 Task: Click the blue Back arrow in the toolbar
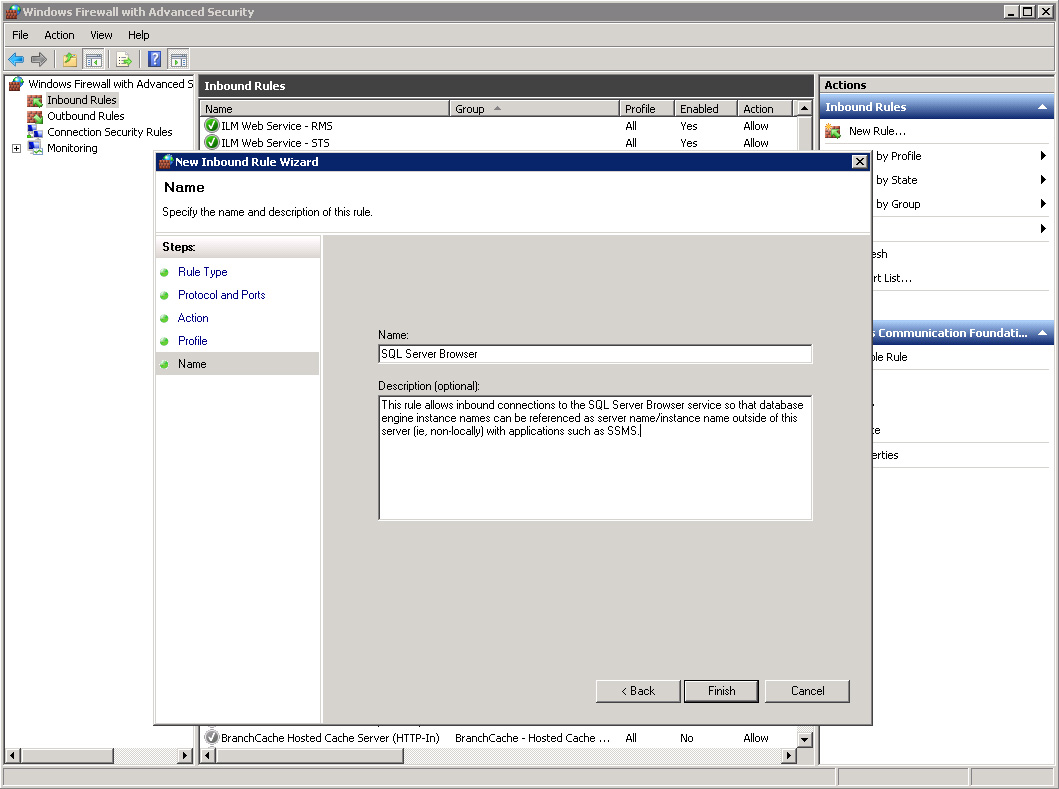16,59
